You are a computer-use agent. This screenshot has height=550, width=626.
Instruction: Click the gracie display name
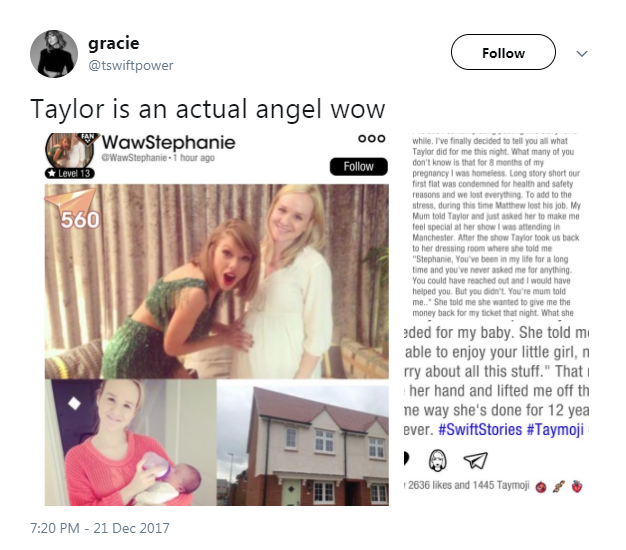click(x=114, y=43)
